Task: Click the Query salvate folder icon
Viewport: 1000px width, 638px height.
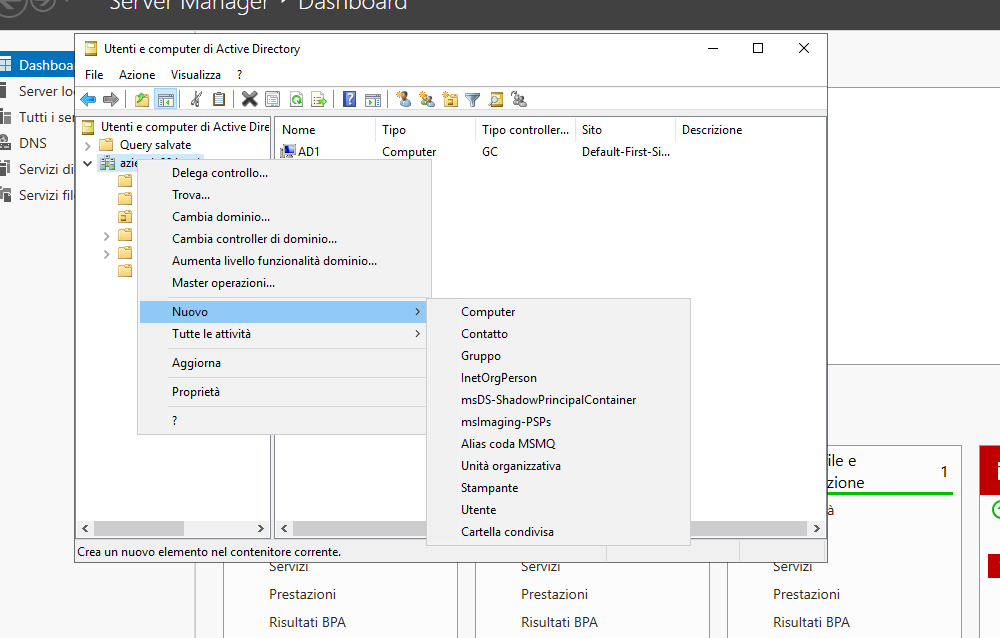Action: [107, 145]
